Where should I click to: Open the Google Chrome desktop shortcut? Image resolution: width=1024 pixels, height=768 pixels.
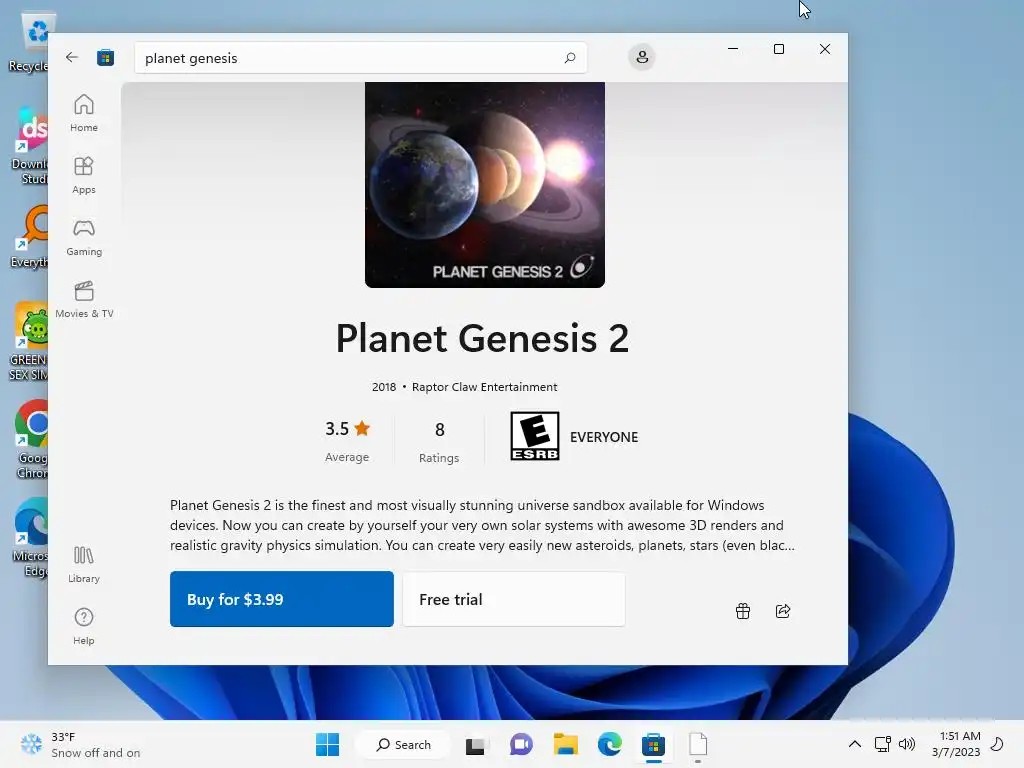[x=31, y=440]
